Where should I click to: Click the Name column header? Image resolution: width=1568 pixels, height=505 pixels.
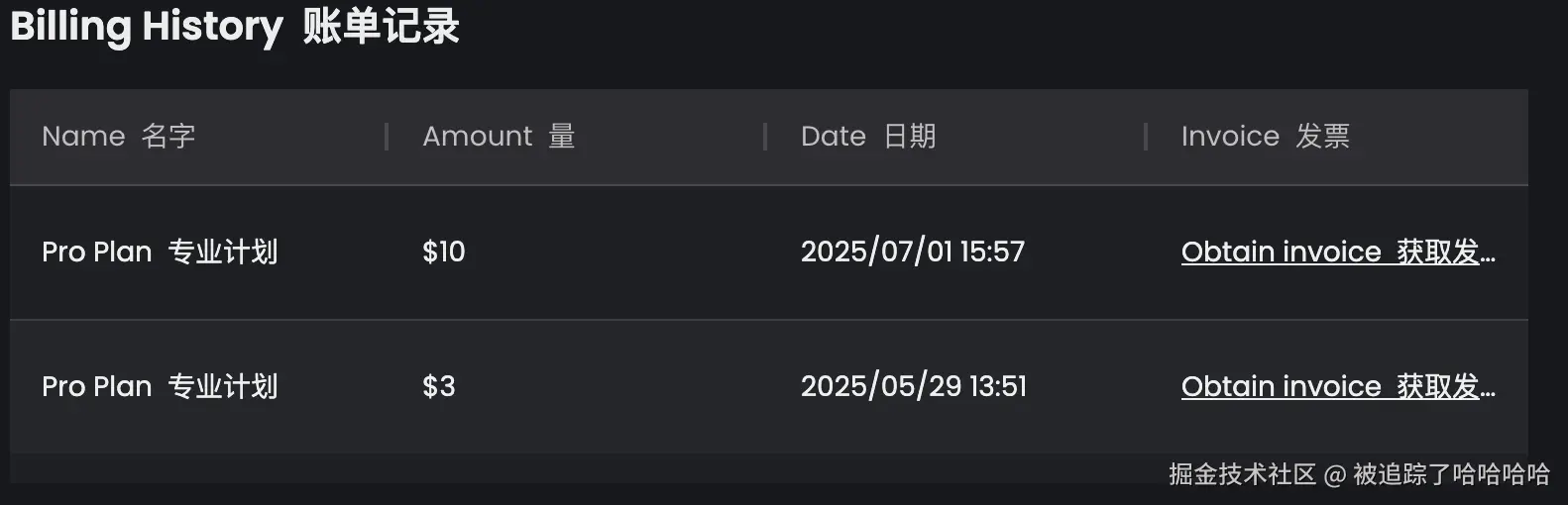118,137
